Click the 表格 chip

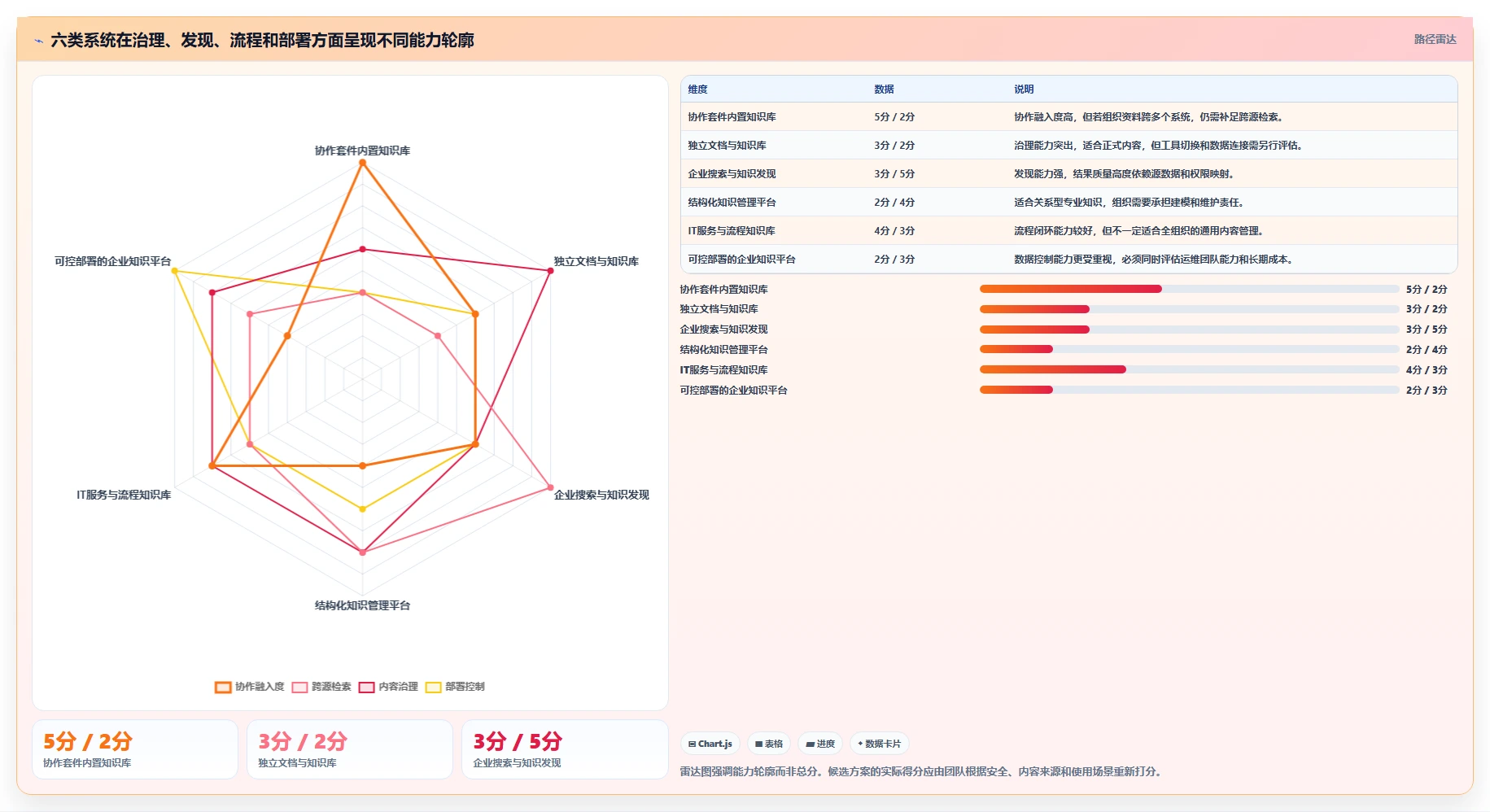[768, 744]
